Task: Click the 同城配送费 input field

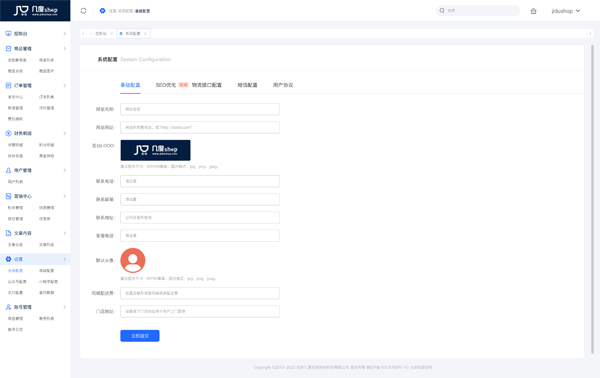Action: click(x=200, y=293)
